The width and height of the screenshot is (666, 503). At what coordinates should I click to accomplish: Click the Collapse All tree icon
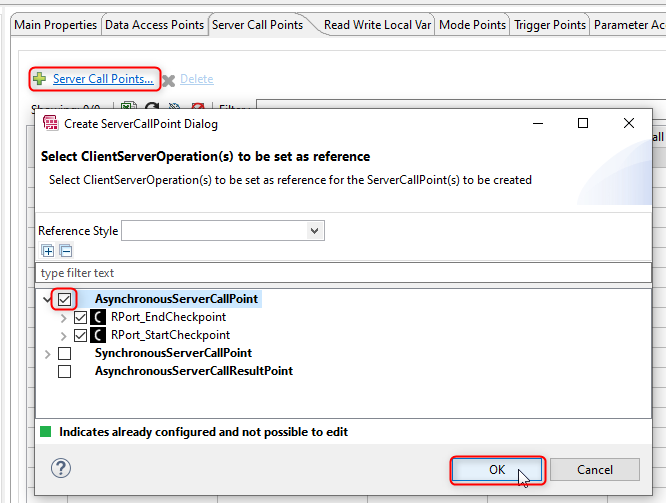click(x=66, y=251)
